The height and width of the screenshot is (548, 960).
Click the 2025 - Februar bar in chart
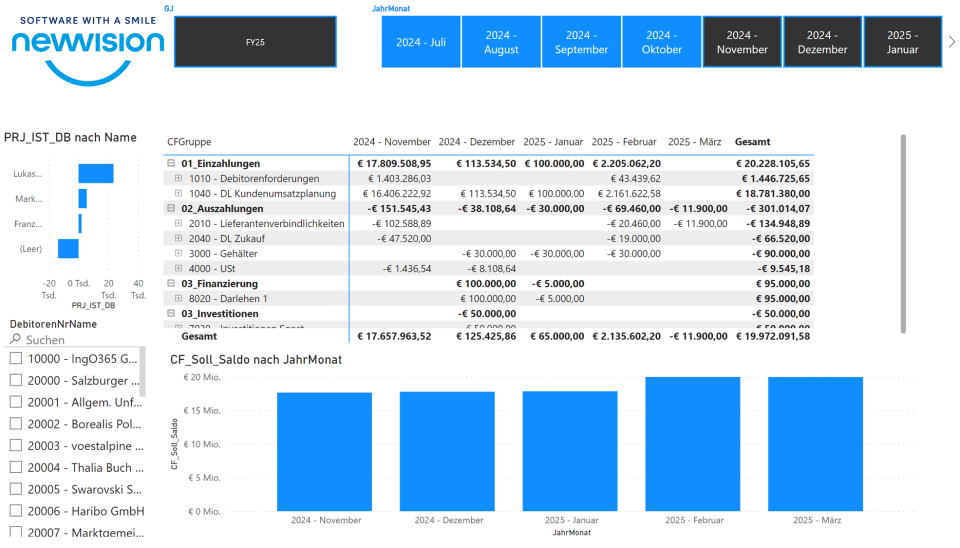(x=695, y=443)
